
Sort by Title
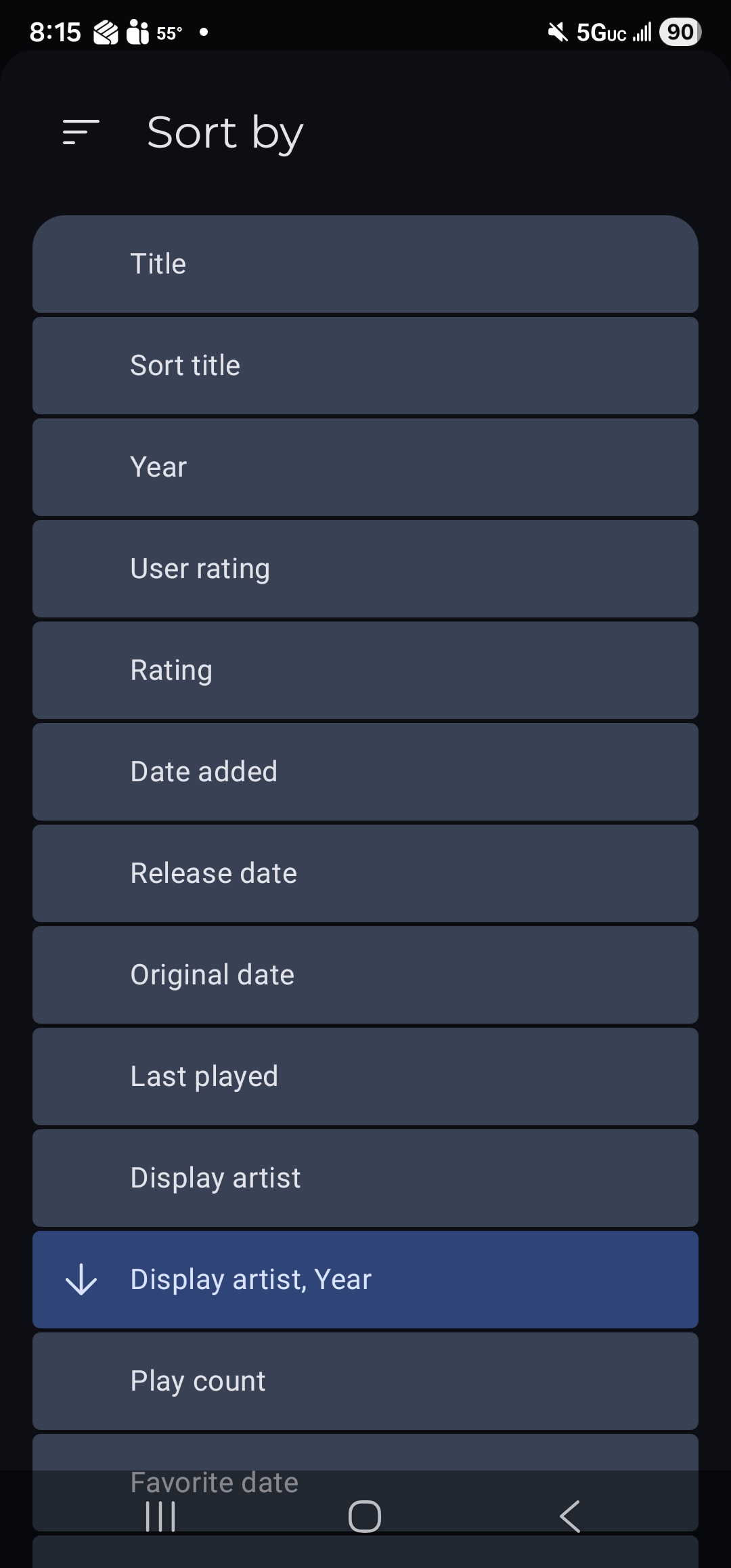365,264
